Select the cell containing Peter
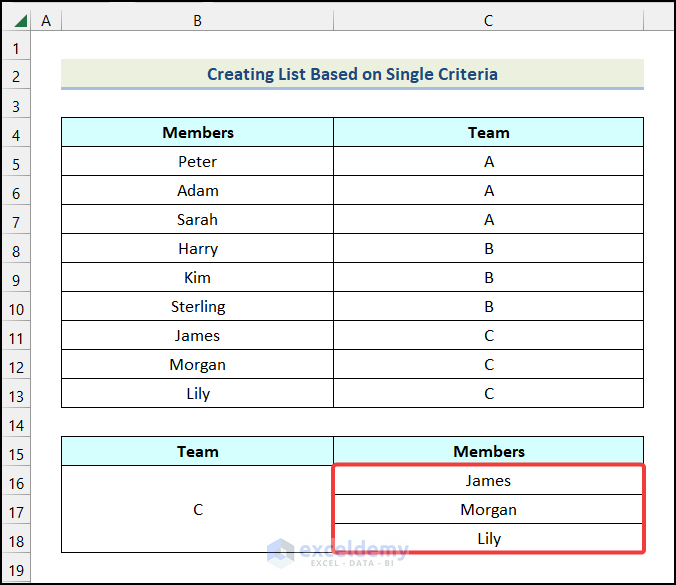The height and width of the screenshot is (585, 676). (x=198, y=161)
